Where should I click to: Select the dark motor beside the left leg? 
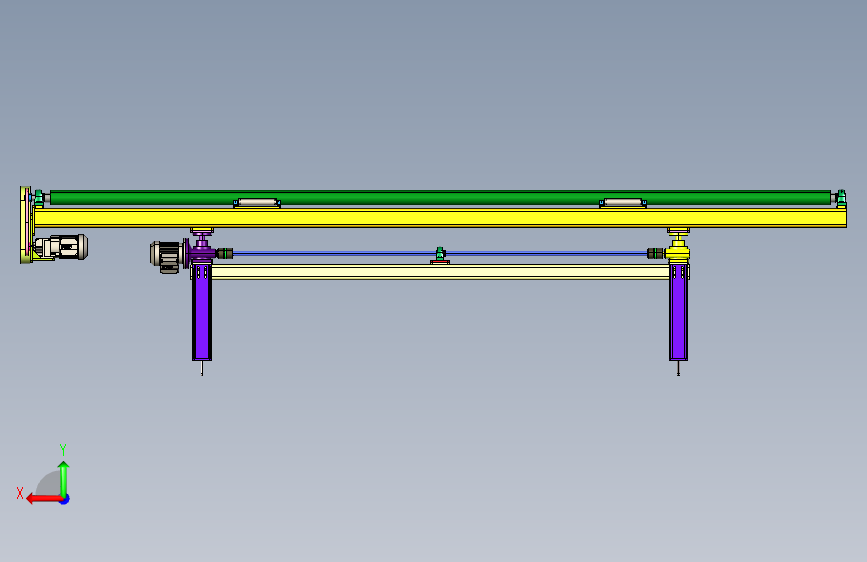[x=166, y=256]
